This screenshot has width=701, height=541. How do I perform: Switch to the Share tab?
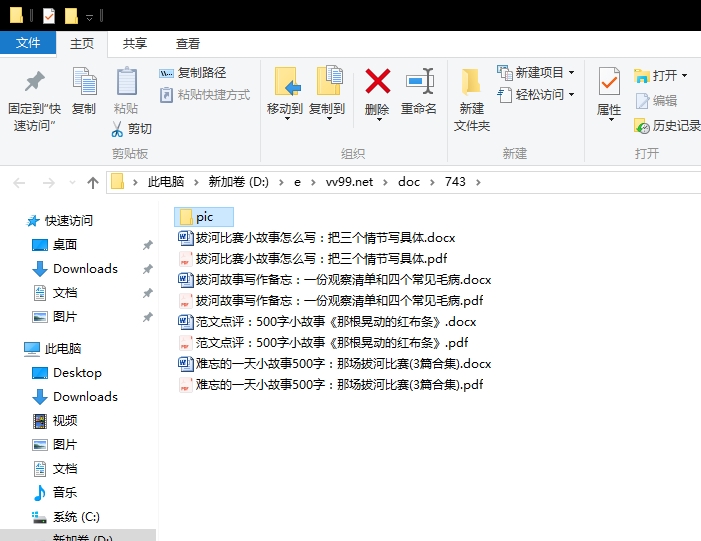click(x=135, y=44)
